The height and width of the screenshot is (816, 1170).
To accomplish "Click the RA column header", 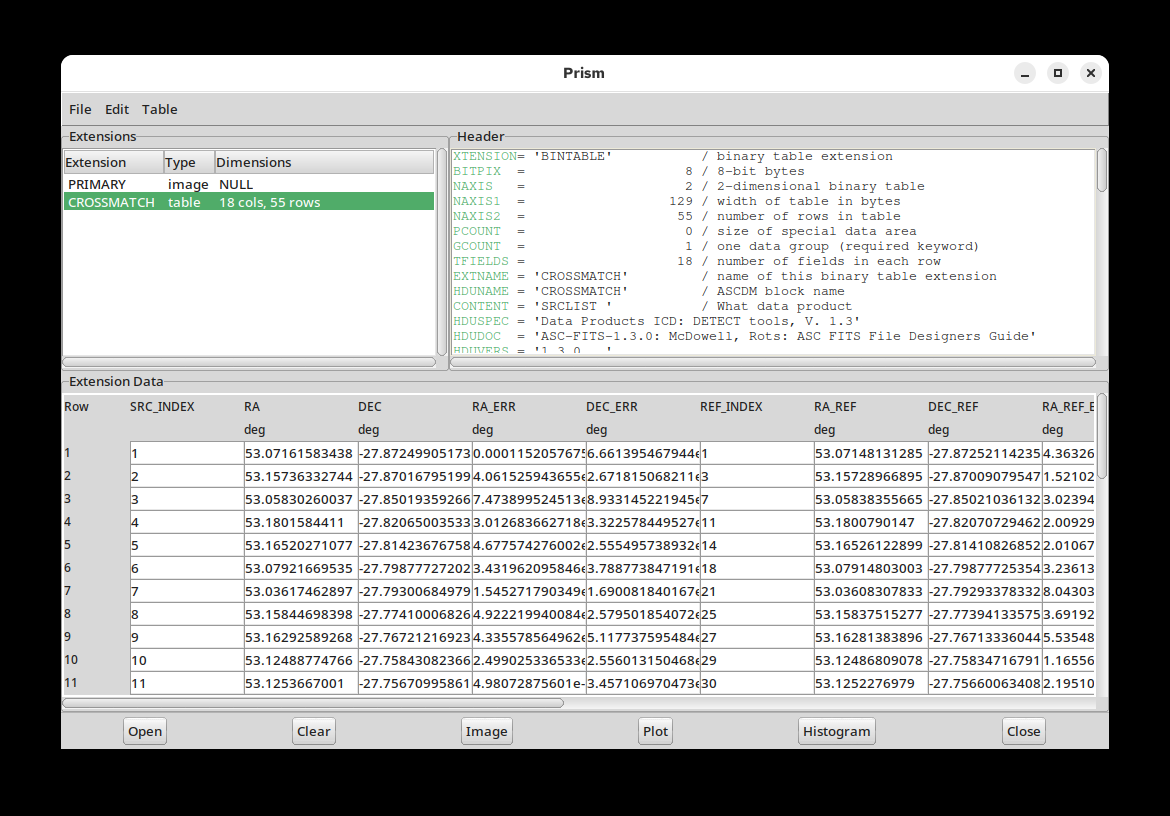I will (251, 407).
